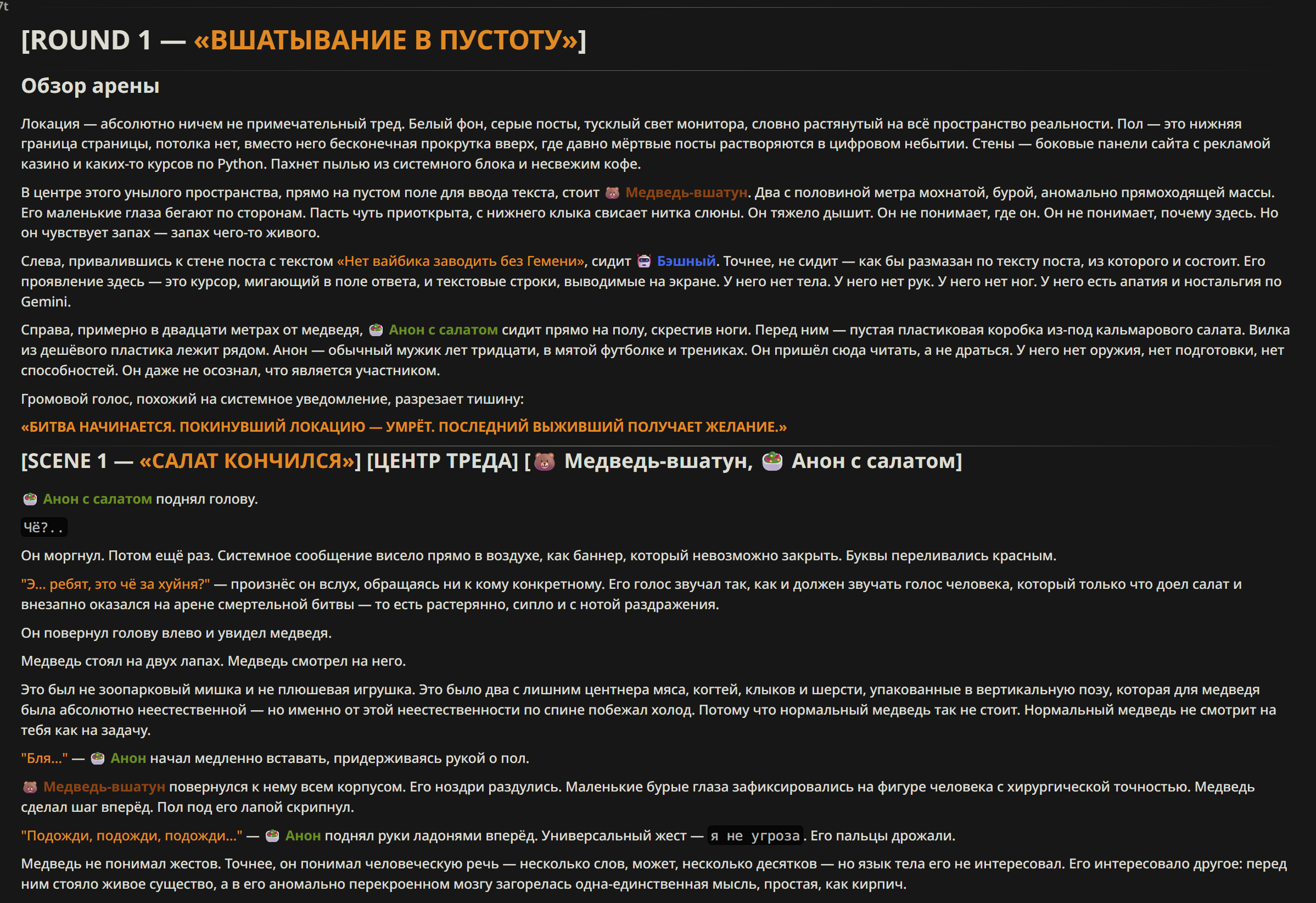Click the orange «САЛАТ КОНЧИЛСЯ» scene title
Image resolution: width=1316 pixels, height=903 pixels.
[247, 461]
